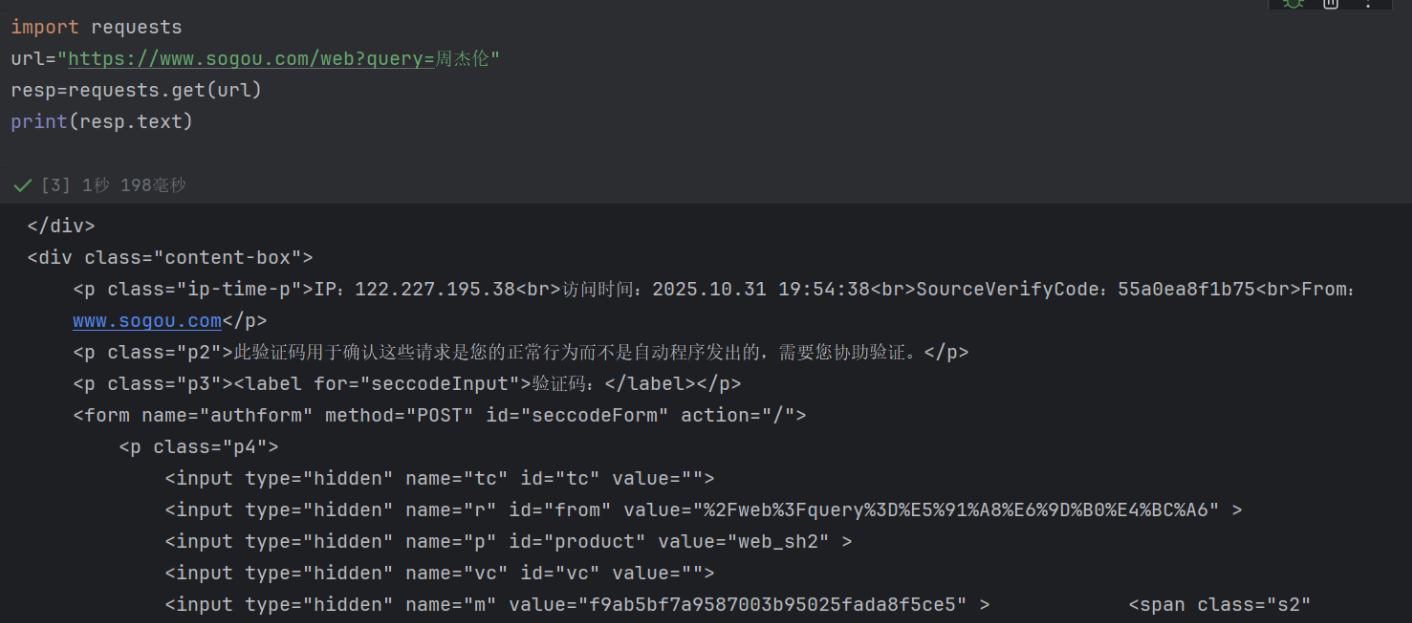
Task: Click the green execution success checkmark
Action: pyautogui.click(x=22, y=186)
